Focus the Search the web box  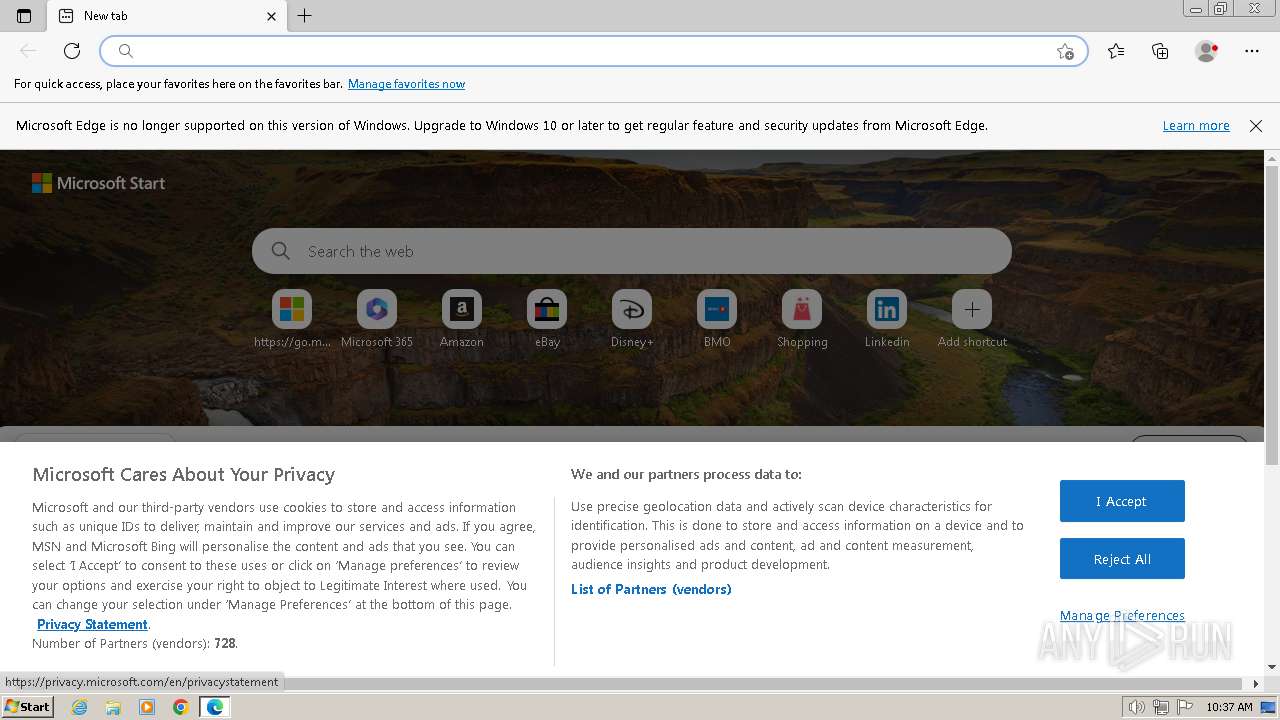[x=631, y=251]
